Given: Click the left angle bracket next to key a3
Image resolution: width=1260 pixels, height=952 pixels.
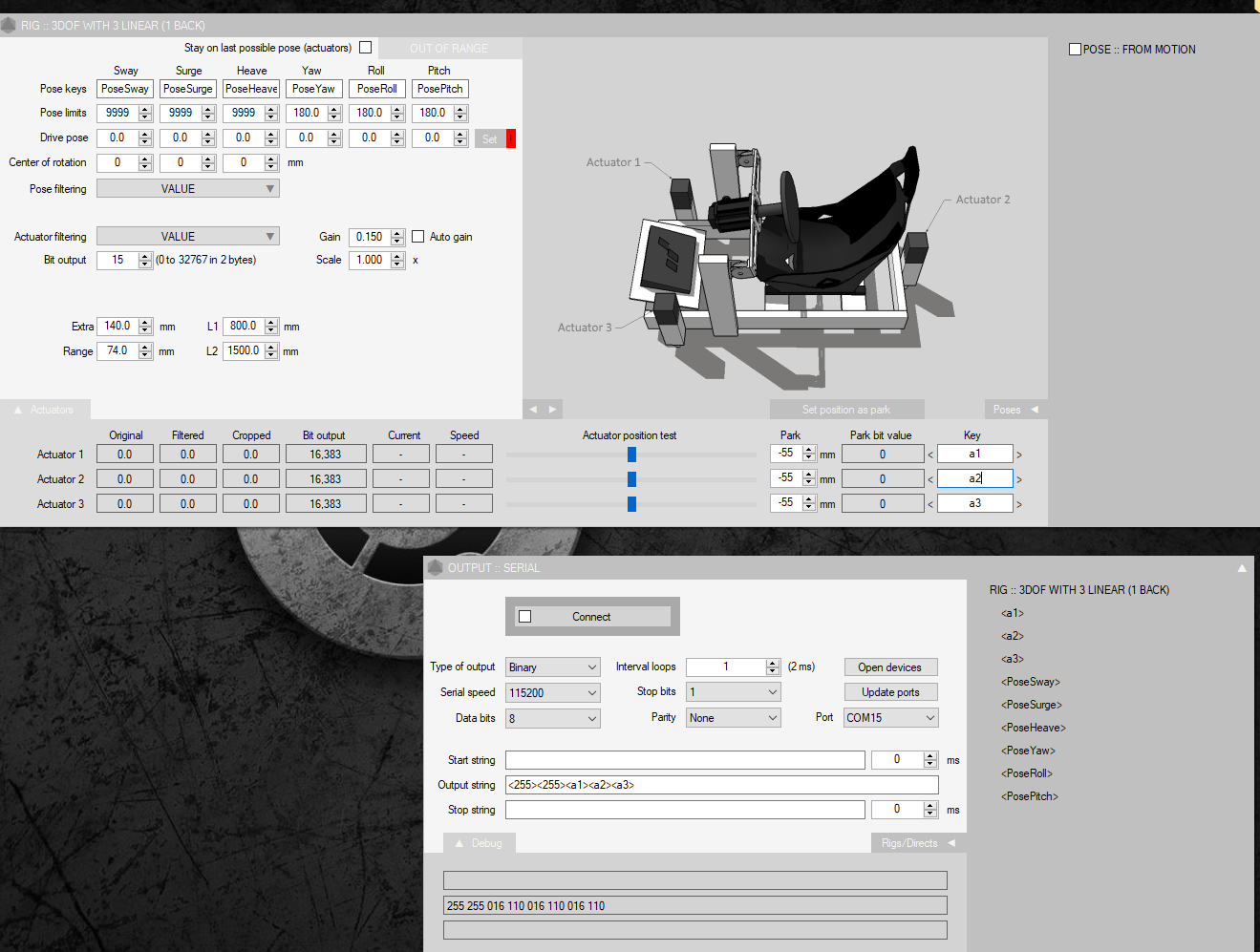Looking at the screenshot, I should point(930,504).
